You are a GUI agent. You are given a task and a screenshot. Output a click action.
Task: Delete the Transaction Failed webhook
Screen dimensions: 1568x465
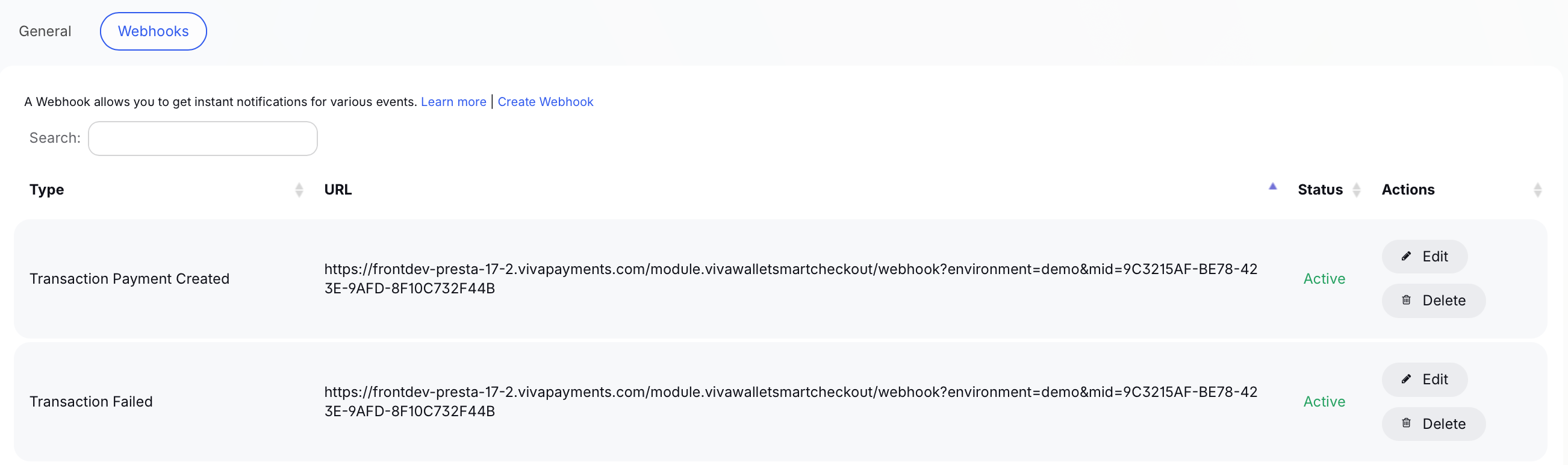[x=1434, y=423]
